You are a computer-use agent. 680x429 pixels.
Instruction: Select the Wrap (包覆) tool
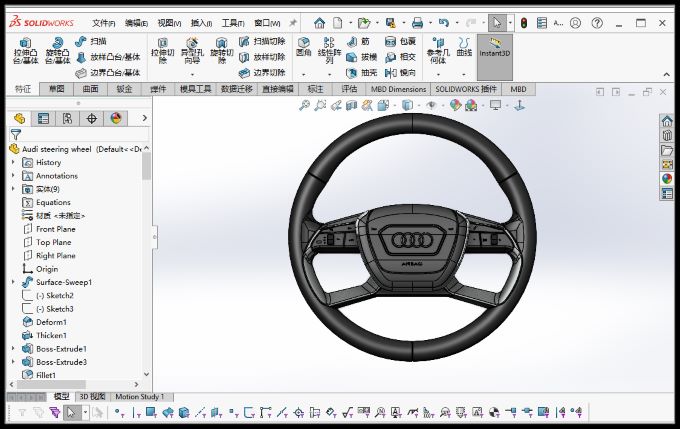tap(400, 41)
